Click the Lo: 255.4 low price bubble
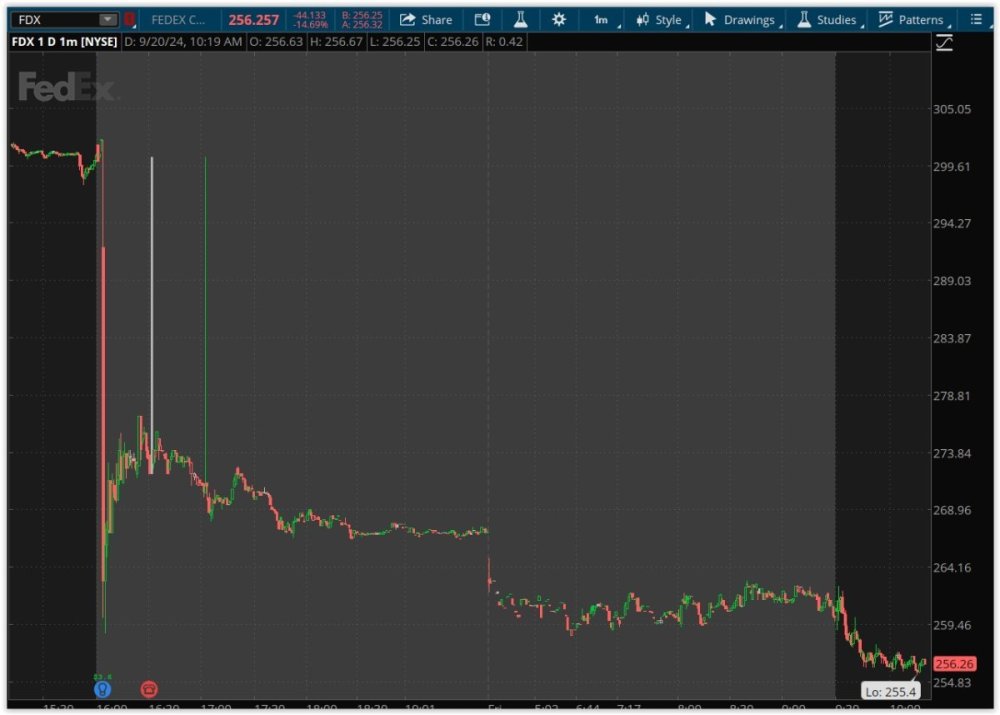 click(889, 691)
